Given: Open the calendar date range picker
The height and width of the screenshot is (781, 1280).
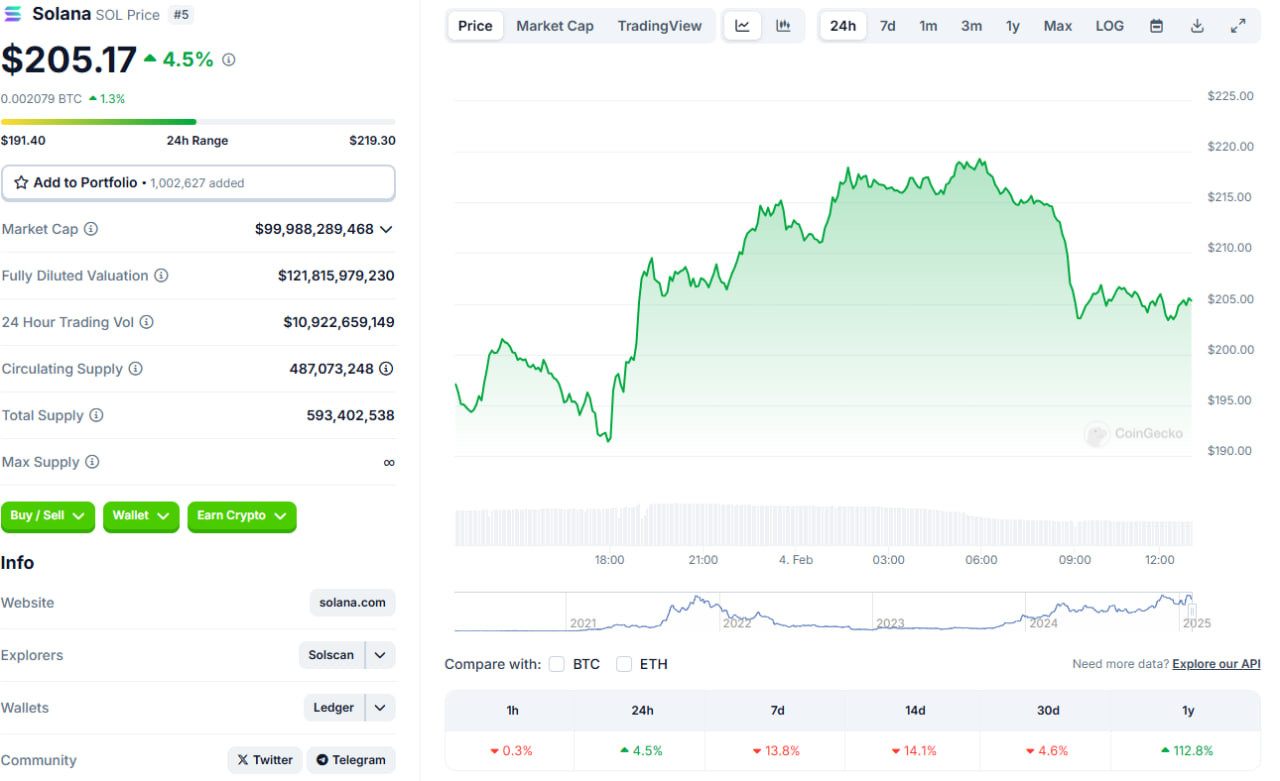Looking at the screenshot, I should pyautogui.click(x=1156, y=26).
